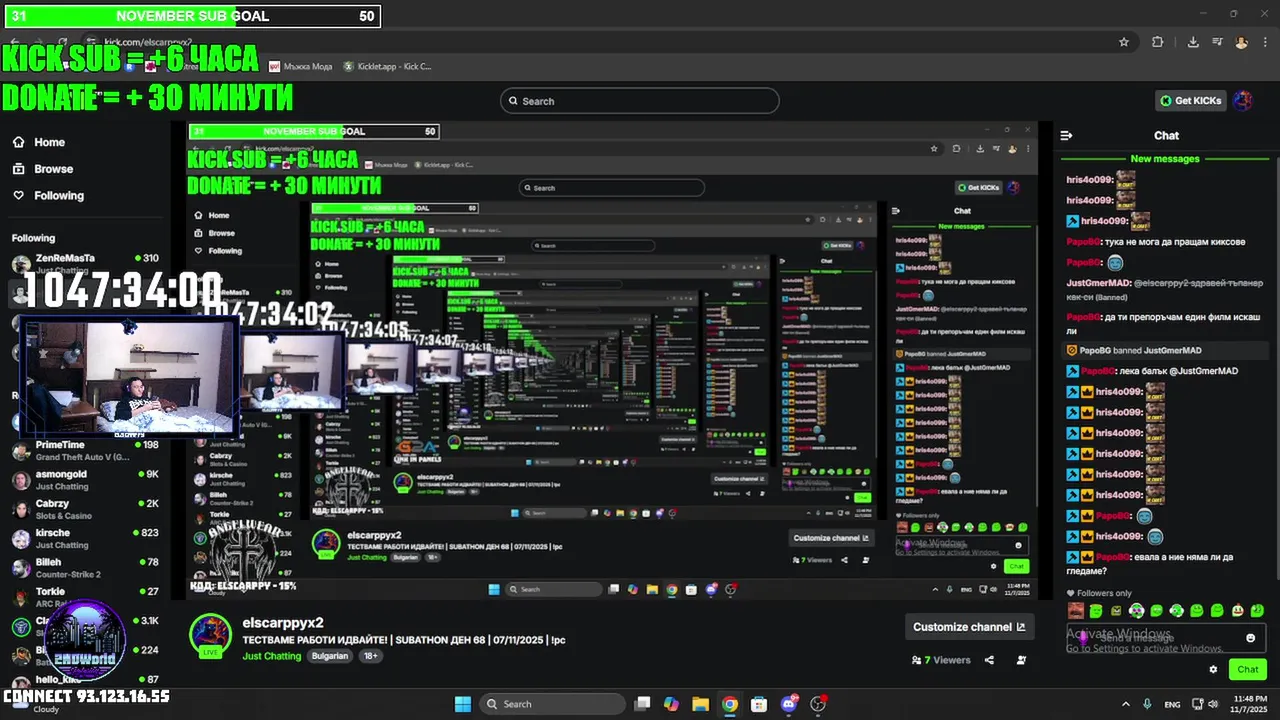Click the Bulgarian language tag
Viewport: 1280px width, 720px height.
(x=330, y=656)
